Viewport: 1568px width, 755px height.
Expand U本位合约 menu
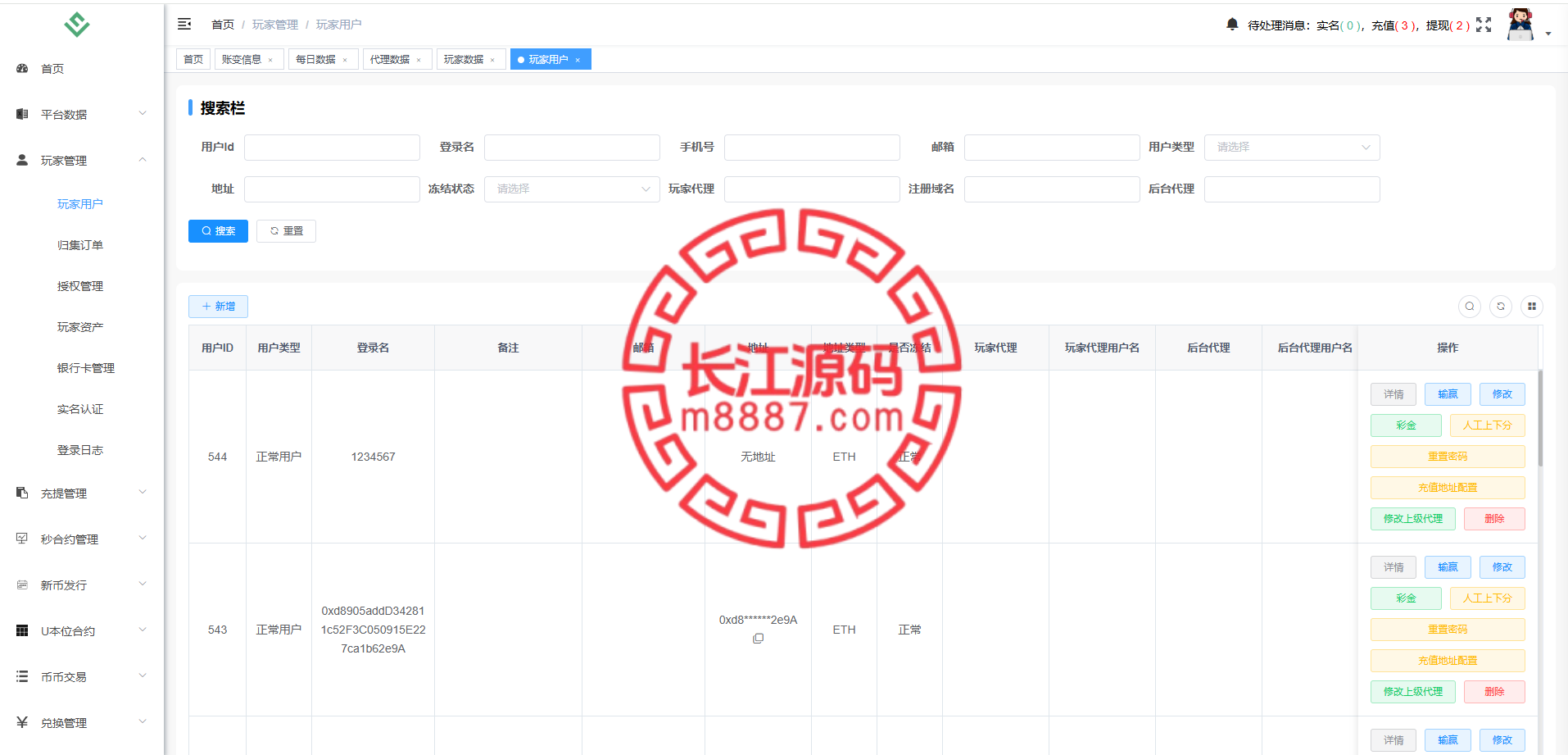click(82, 631)
